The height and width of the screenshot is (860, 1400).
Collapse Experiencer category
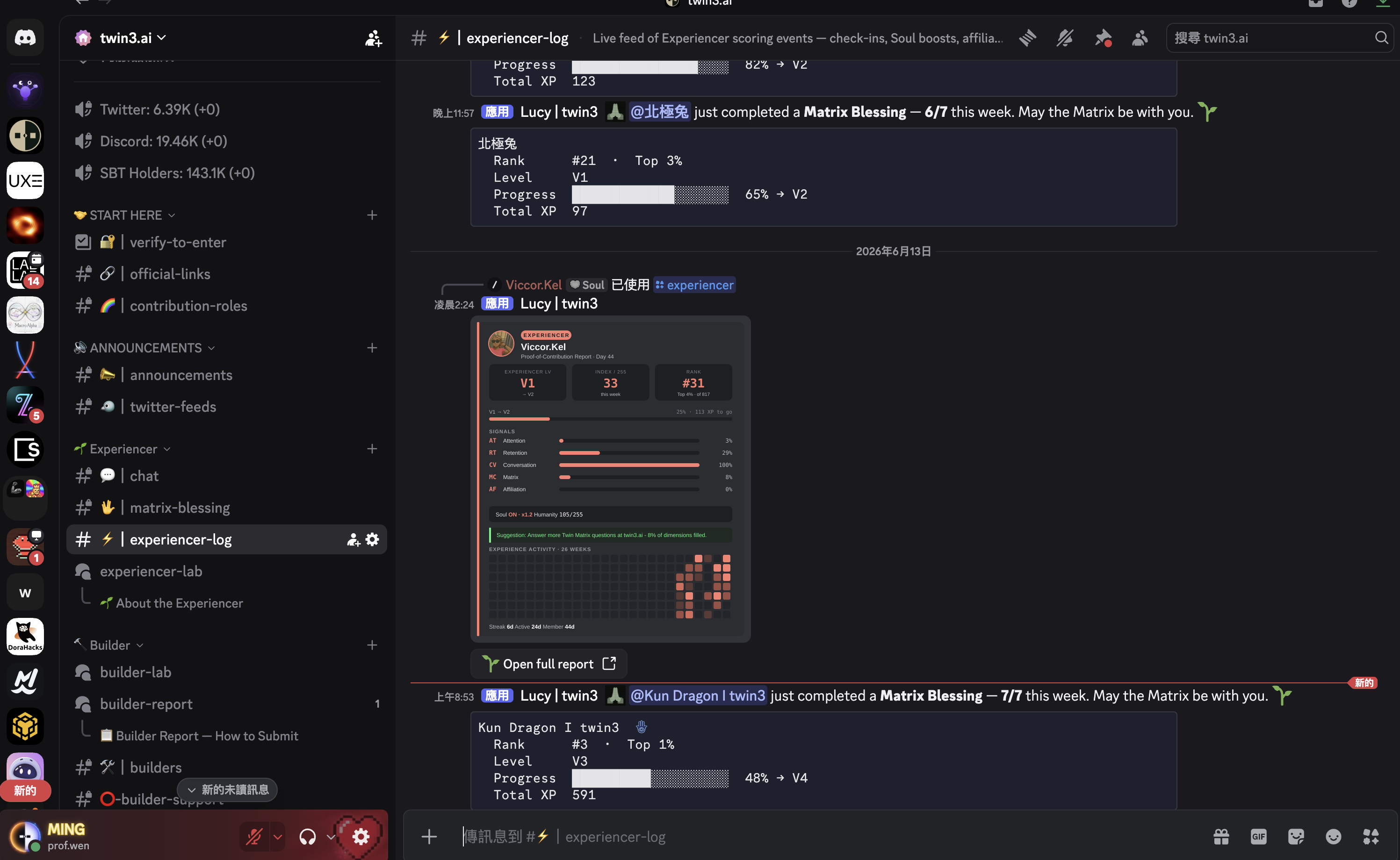(123, 449)
